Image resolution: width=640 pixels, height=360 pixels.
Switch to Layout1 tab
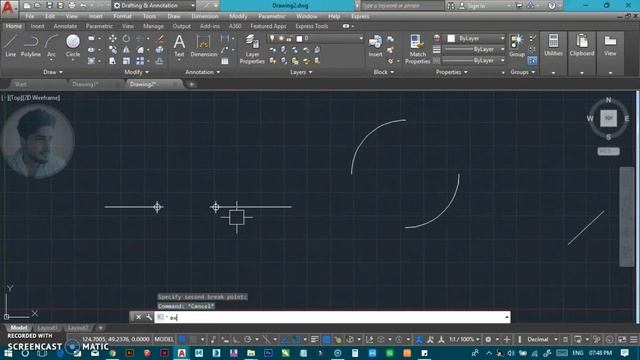click(47, 328)
